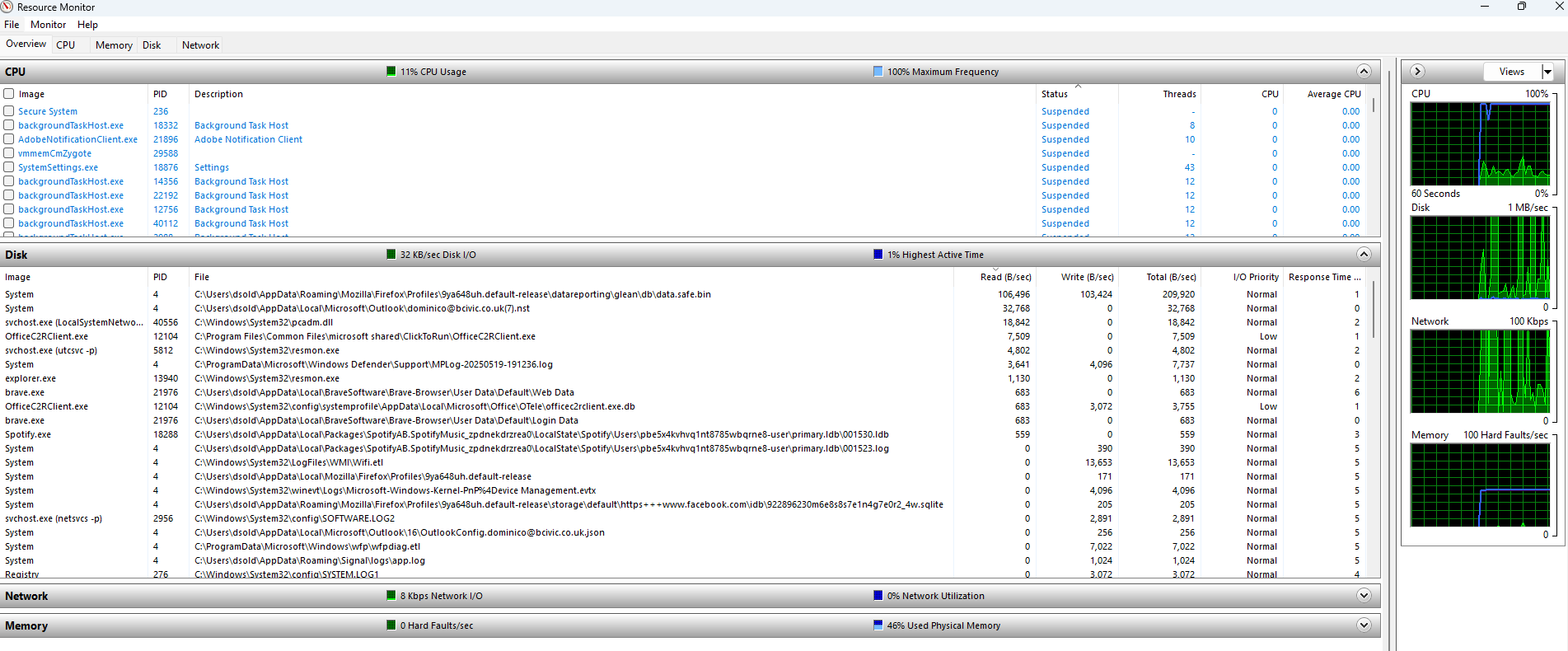
Task: Click the green Disk I/O indicator square
Action: point(391,255)
